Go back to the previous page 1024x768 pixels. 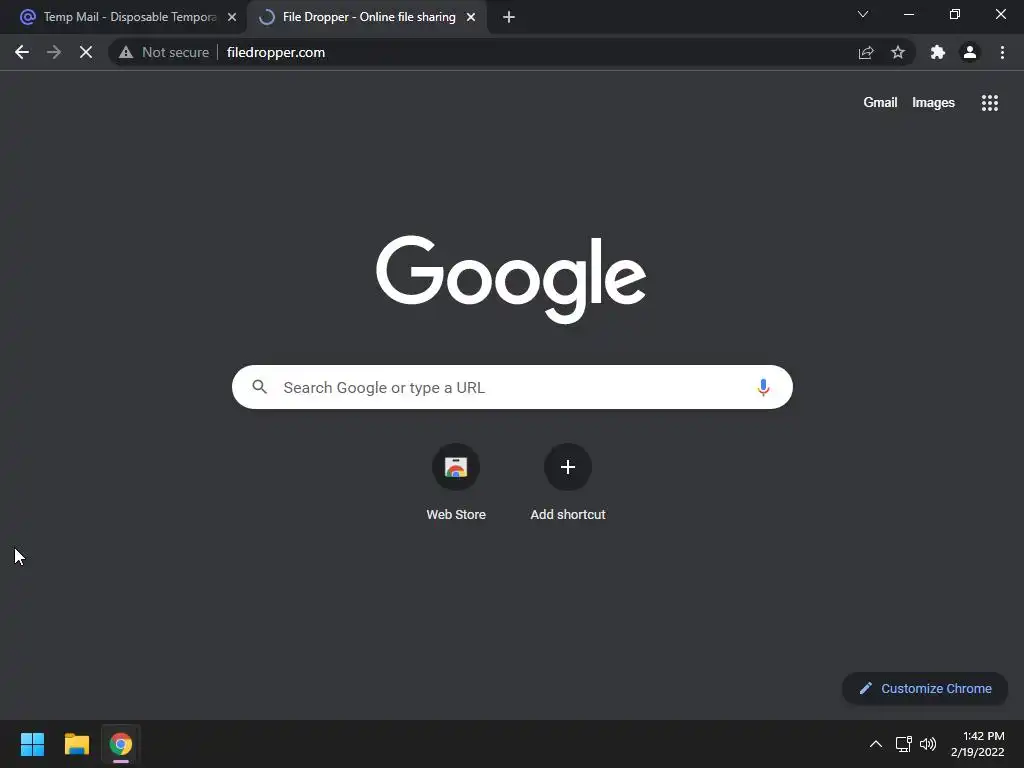pos(22,52)
